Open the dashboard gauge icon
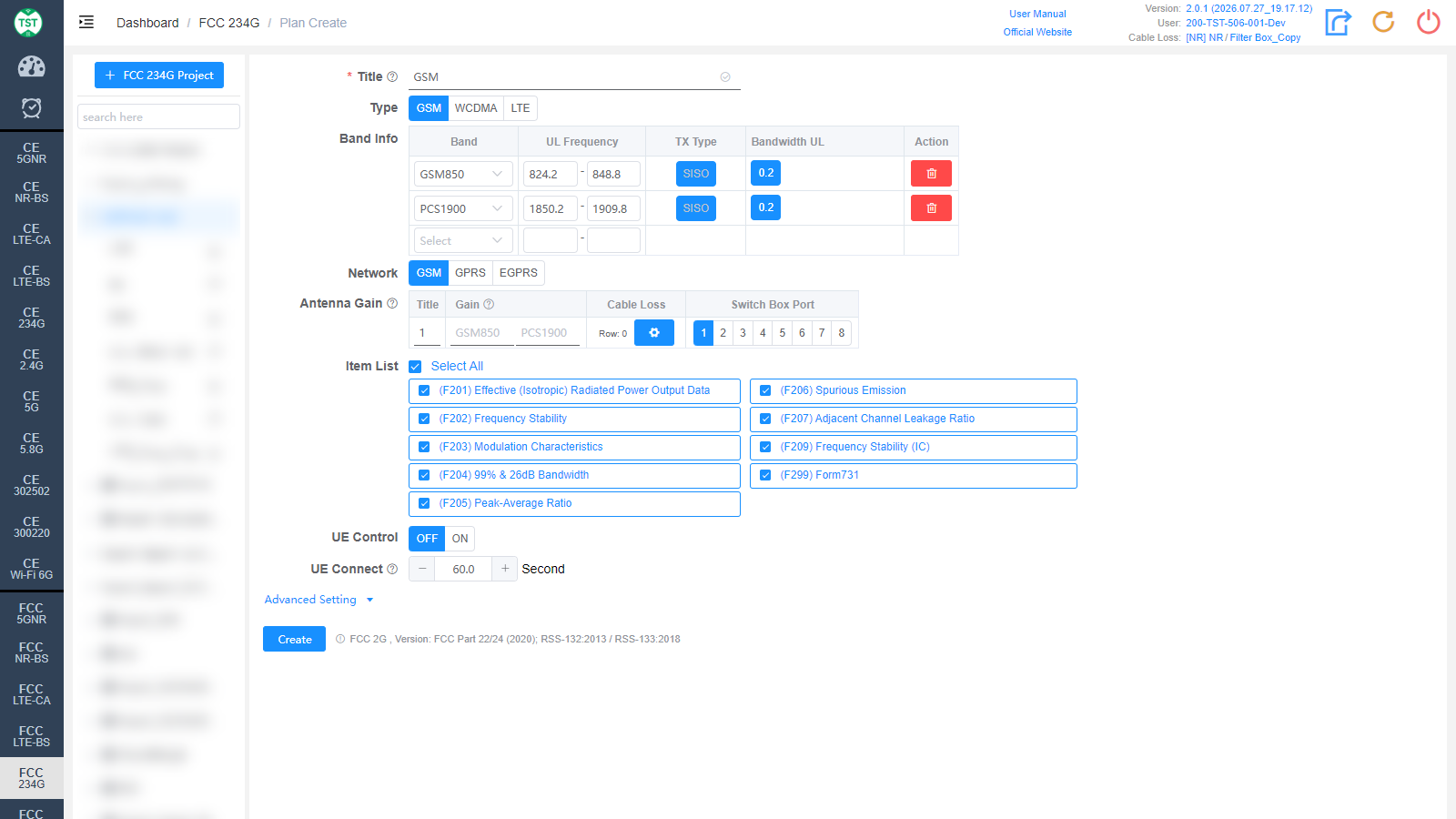 [32, 66]
